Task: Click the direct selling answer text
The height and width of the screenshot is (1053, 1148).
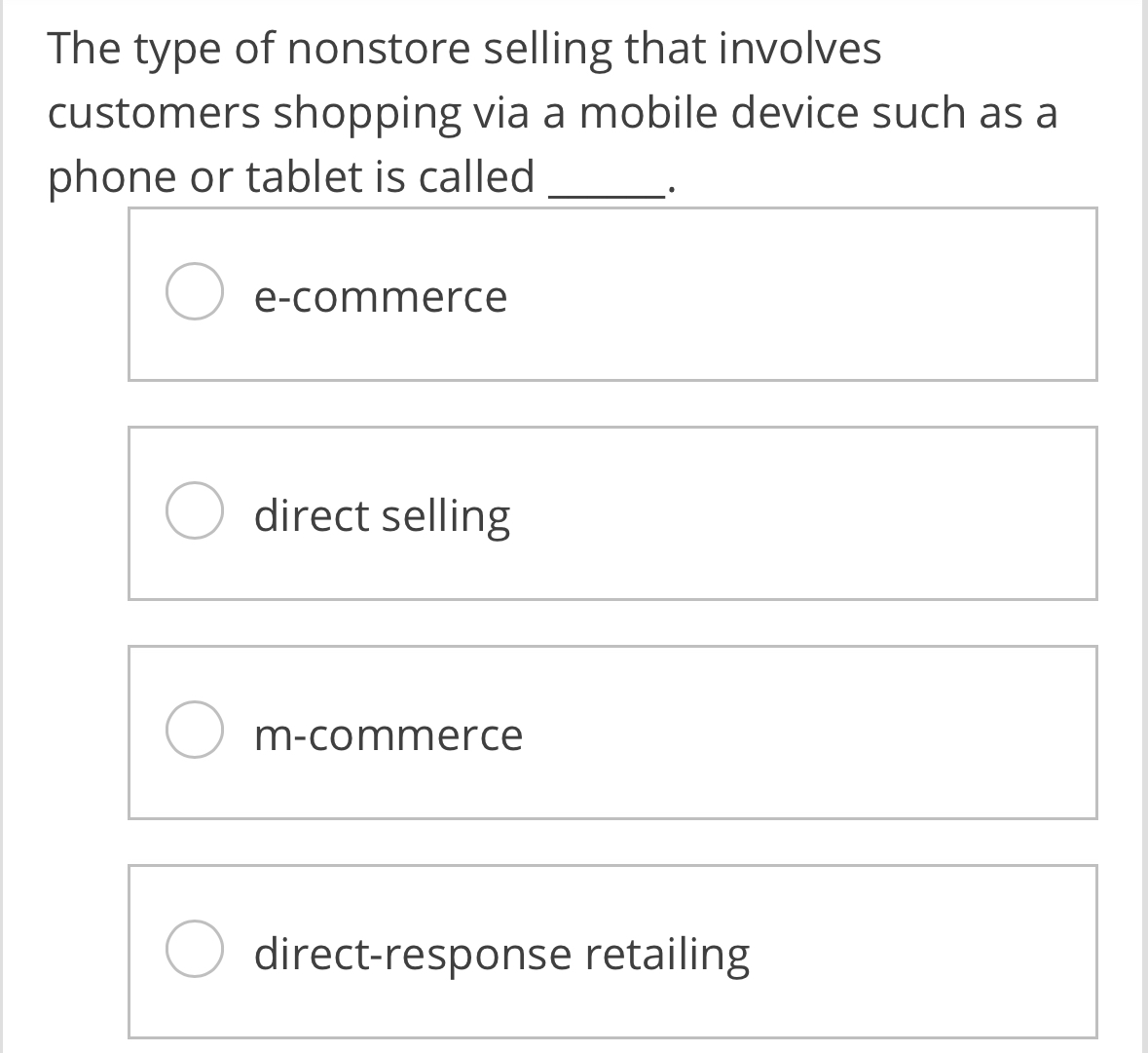Action: pyautogui.click(x=382, y=515)
